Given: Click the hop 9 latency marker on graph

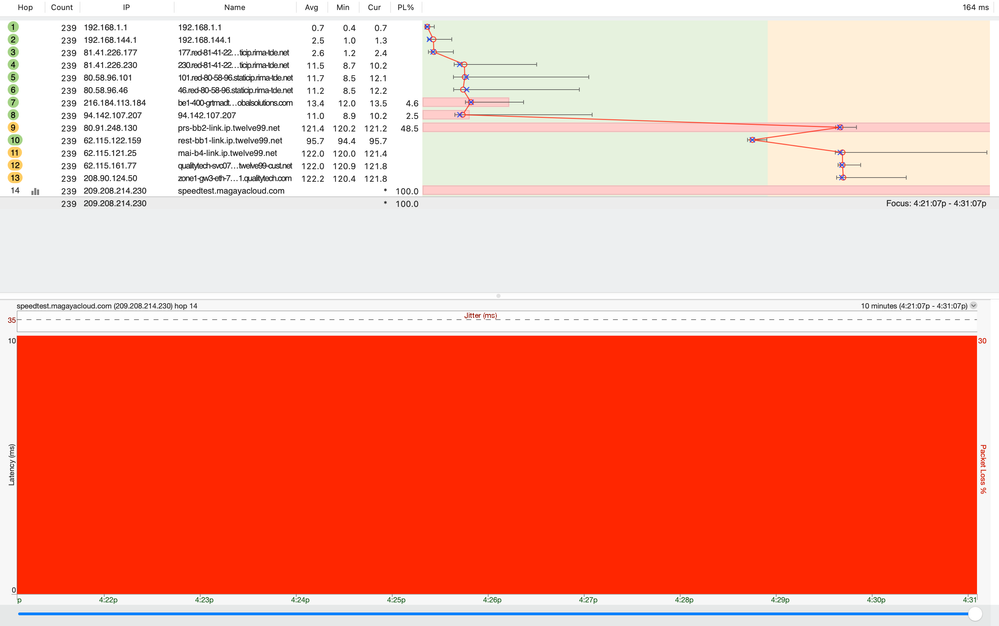Looking at the screenshot, I should (839, 128).
